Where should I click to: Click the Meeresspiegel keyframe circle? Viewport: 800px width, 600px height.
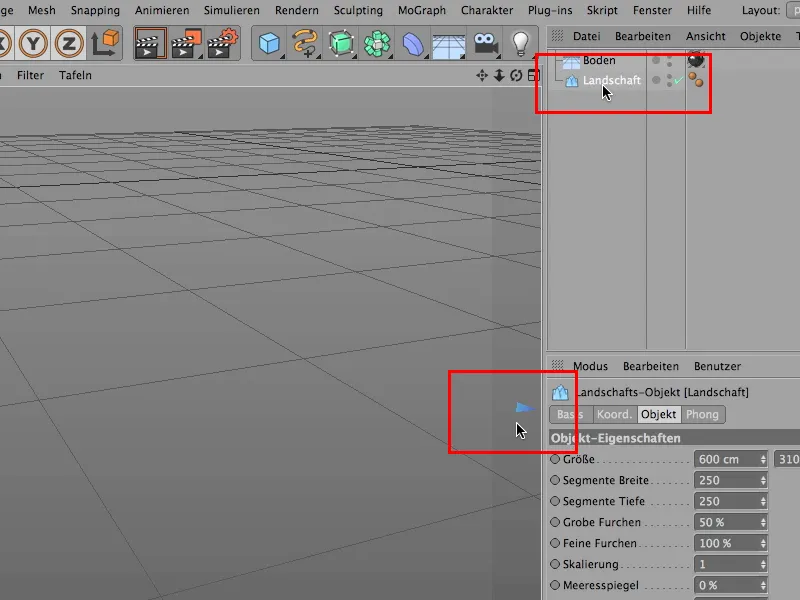click(x=555, y=585)
